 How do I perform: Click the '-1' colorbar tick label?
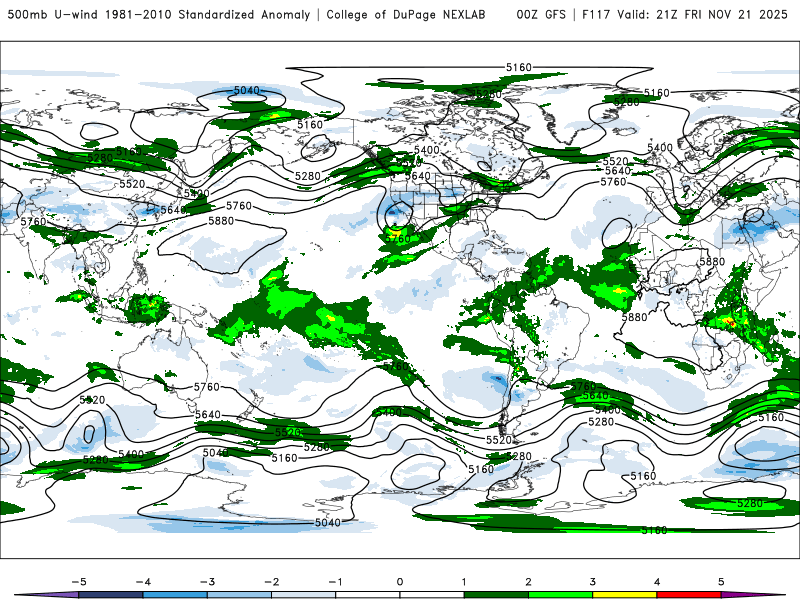(335, 582)
